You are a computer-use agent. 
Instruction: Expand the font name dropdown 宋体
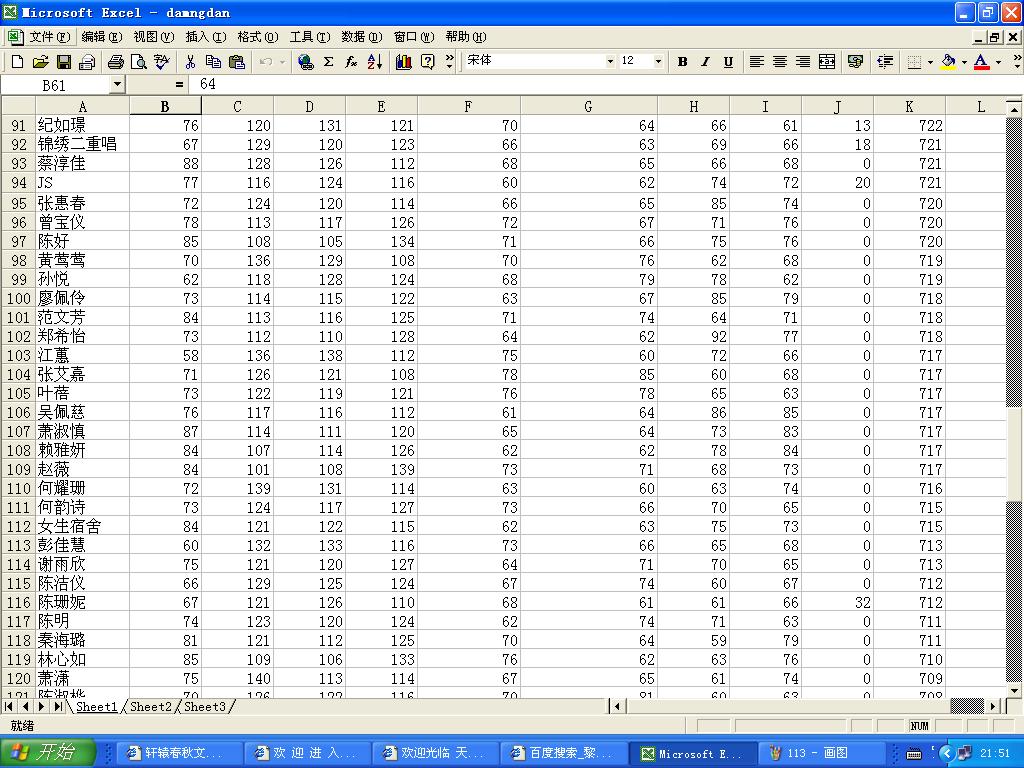(x=610, y=62)
